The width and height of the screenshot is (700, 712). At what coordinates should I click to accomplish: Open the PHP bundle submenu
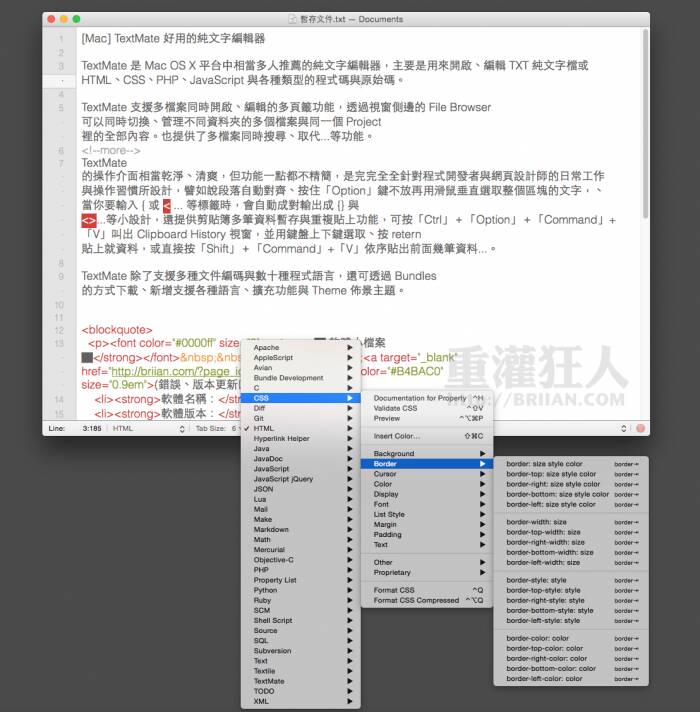(301, 570)
